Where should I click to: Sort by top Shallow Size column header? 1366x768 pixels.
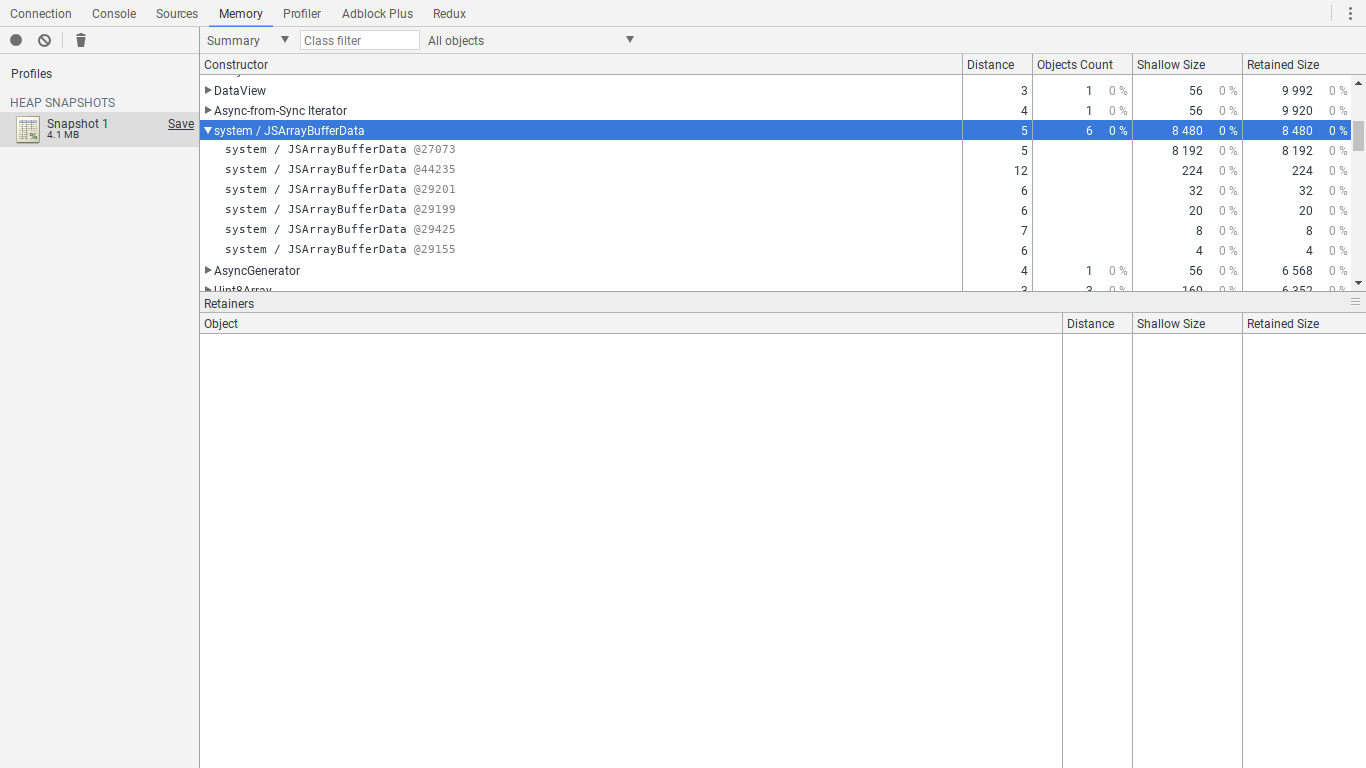tap(1187, 64)
